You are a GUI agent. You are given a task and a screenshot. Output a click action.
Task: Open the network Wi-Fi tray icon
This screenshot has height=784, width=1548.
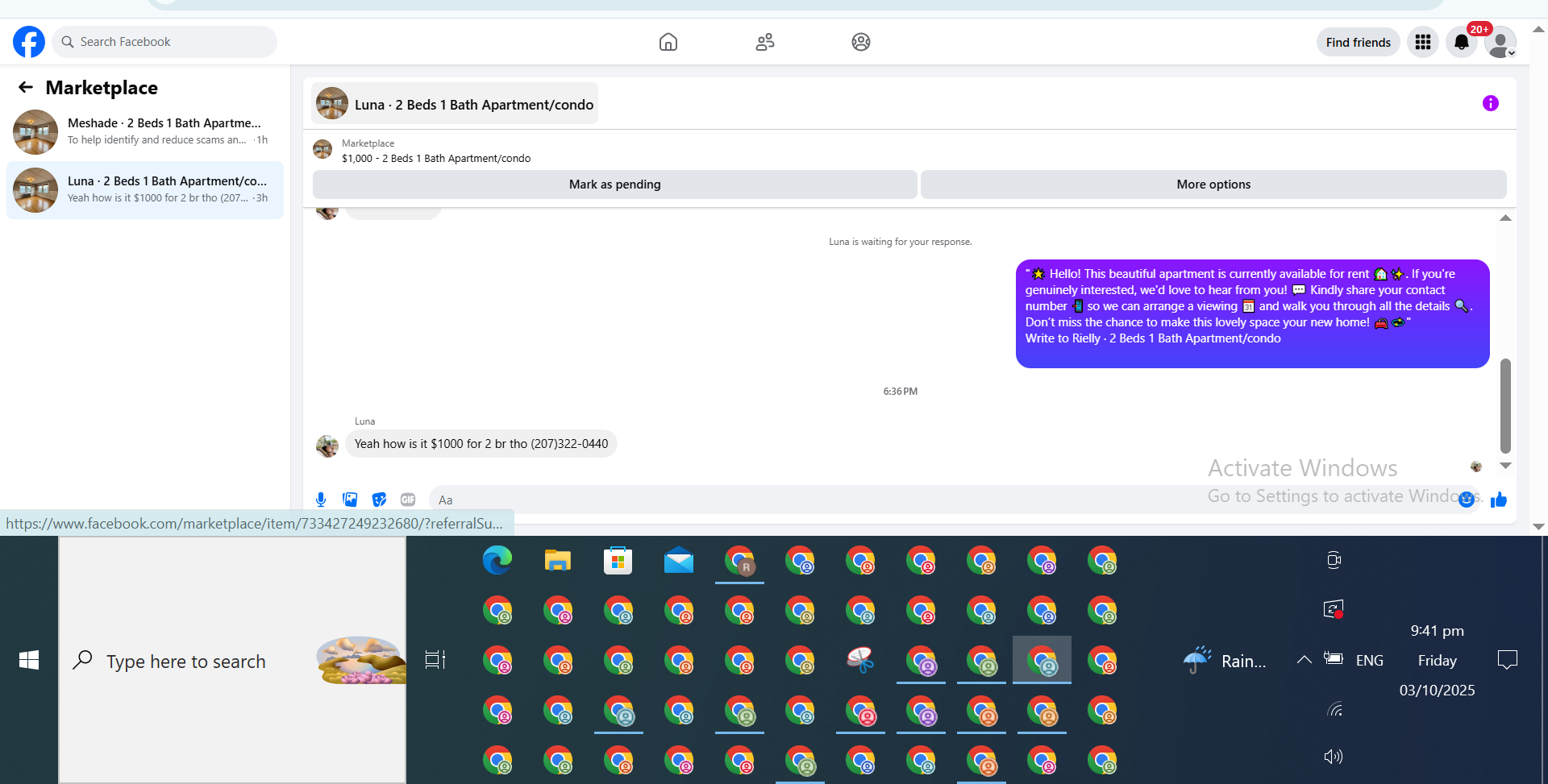click(x=1334, y=710)
